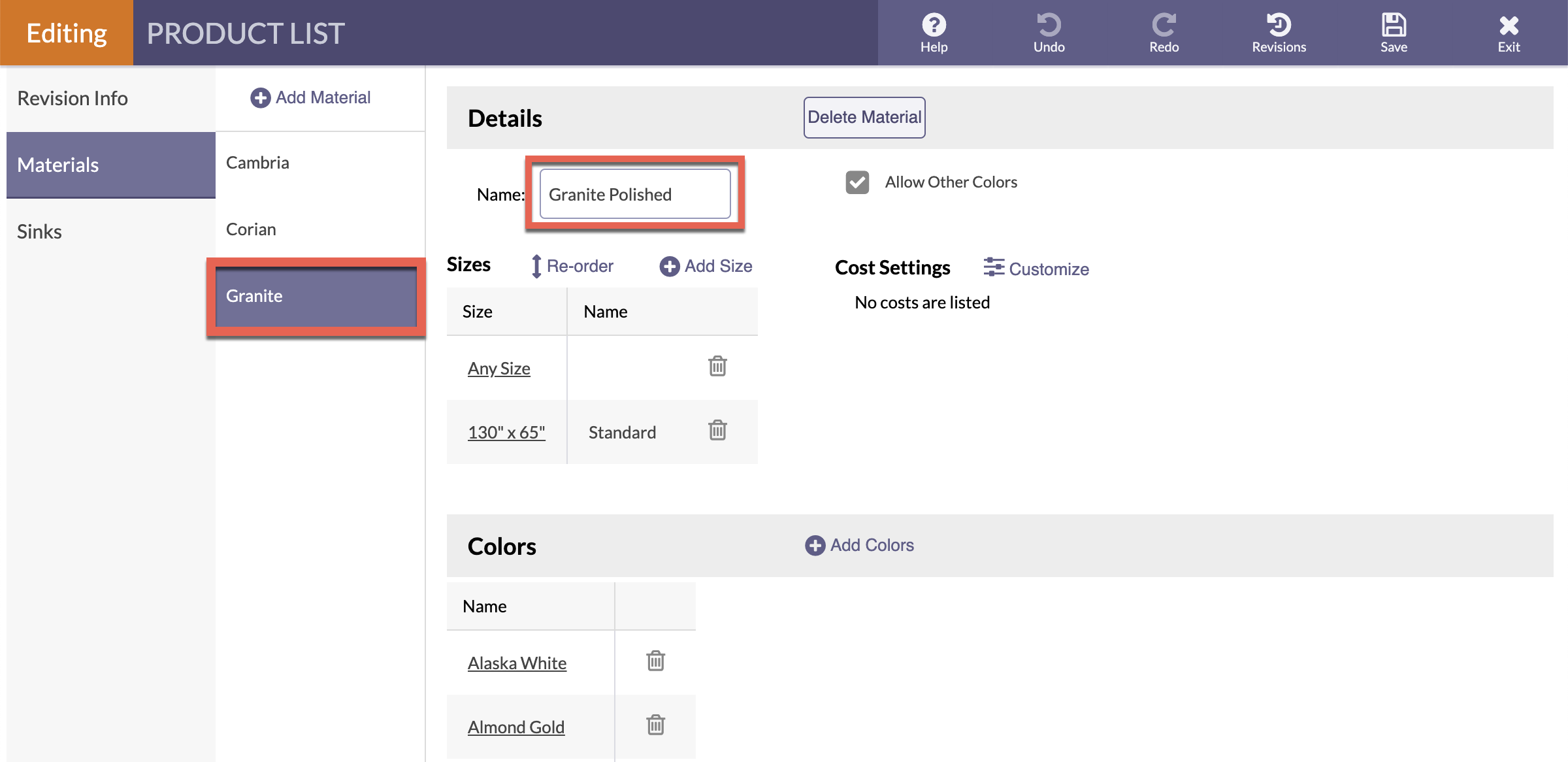Open the Revision Info section
This screenshot has height=762, width=1568.
[73, 98]
